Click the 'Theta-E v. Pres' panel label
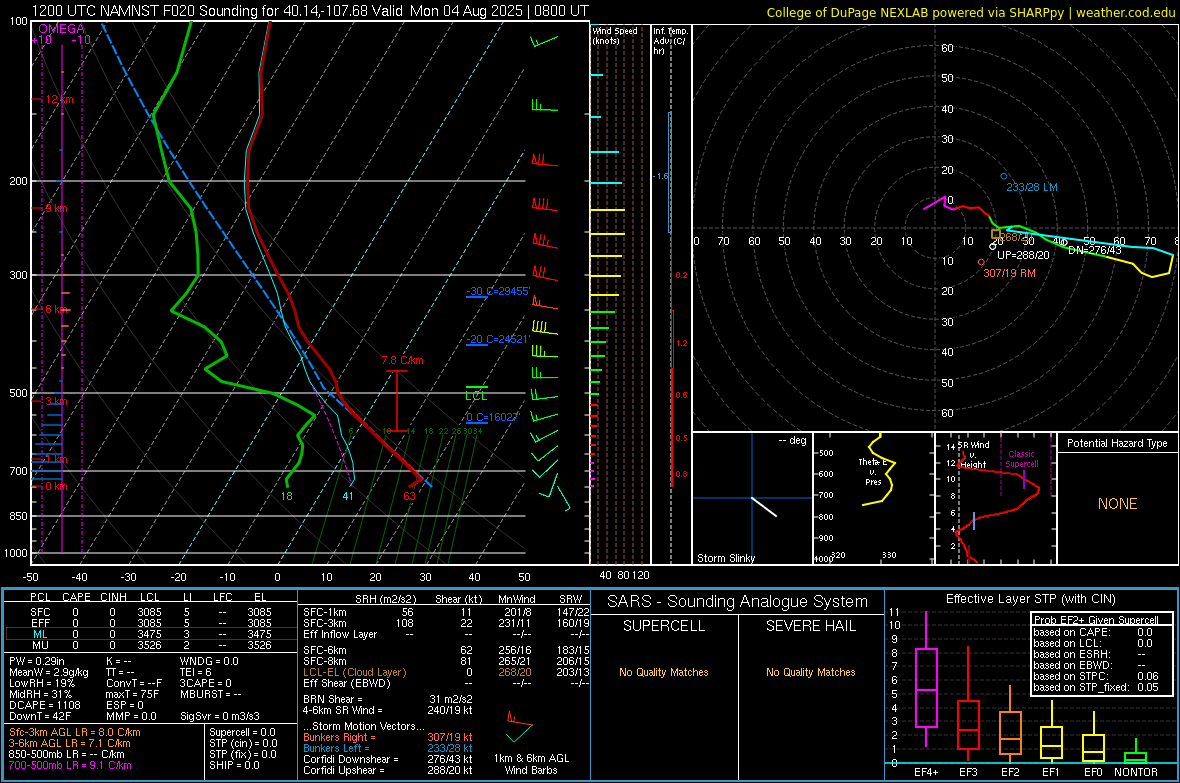1180x783 pixels. click(873, 472)
